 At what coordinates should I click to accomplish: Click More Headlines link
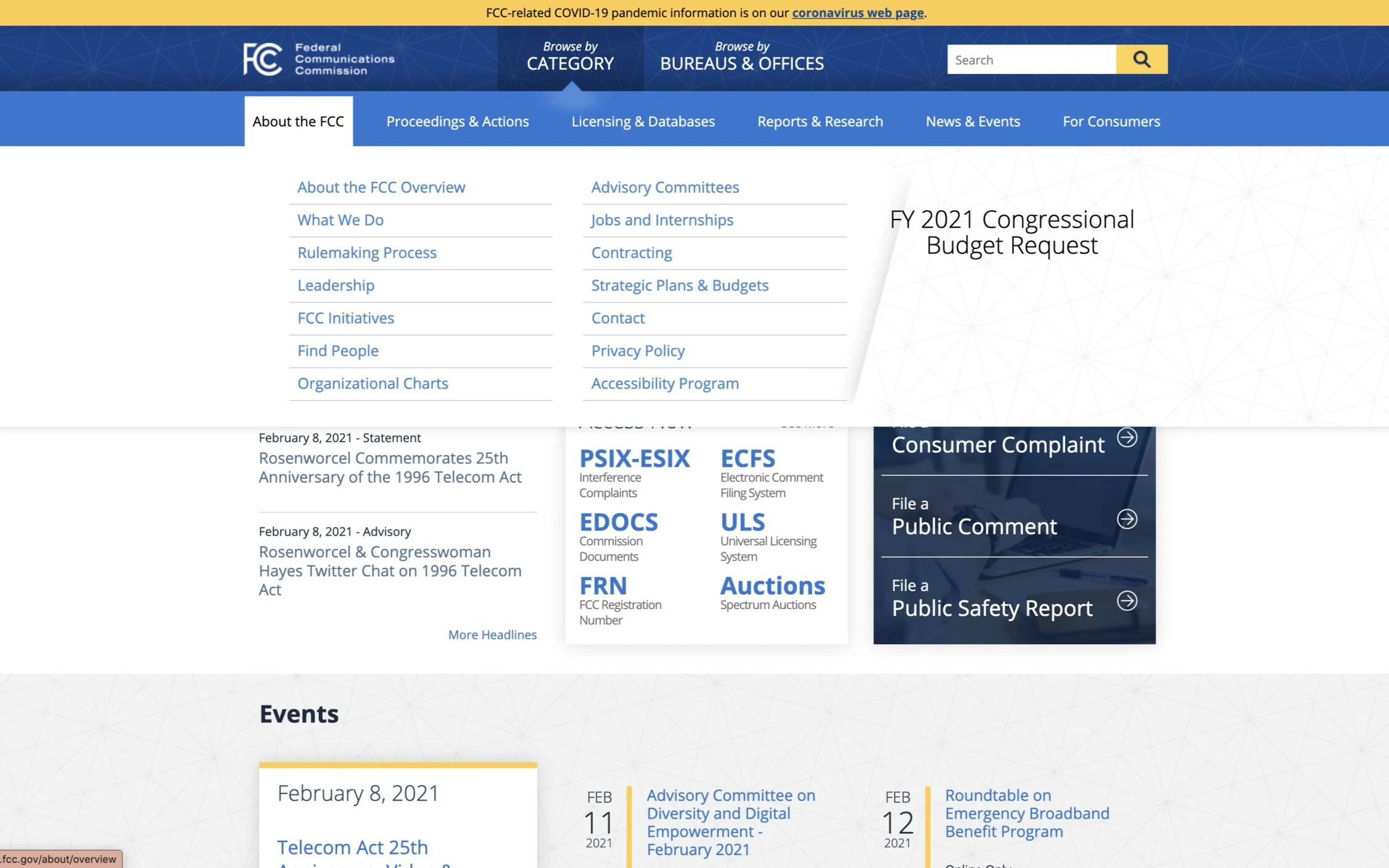492,634
